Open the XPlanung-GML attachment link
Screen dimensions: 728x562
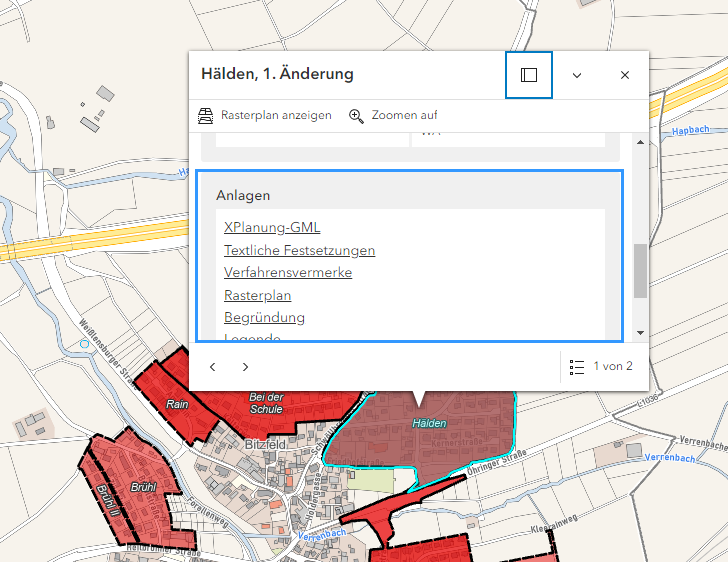[x=272, y=228]
